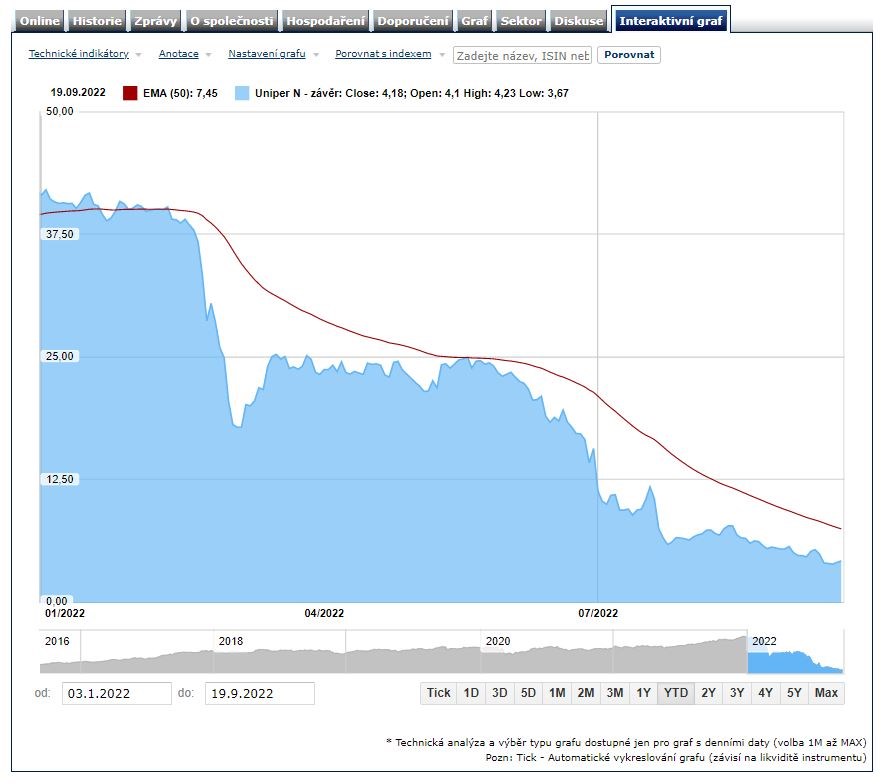Screen dimensions: 891x784
Task: Click the red EMA (50) legend swatch
Action: [x=130, y=93]
